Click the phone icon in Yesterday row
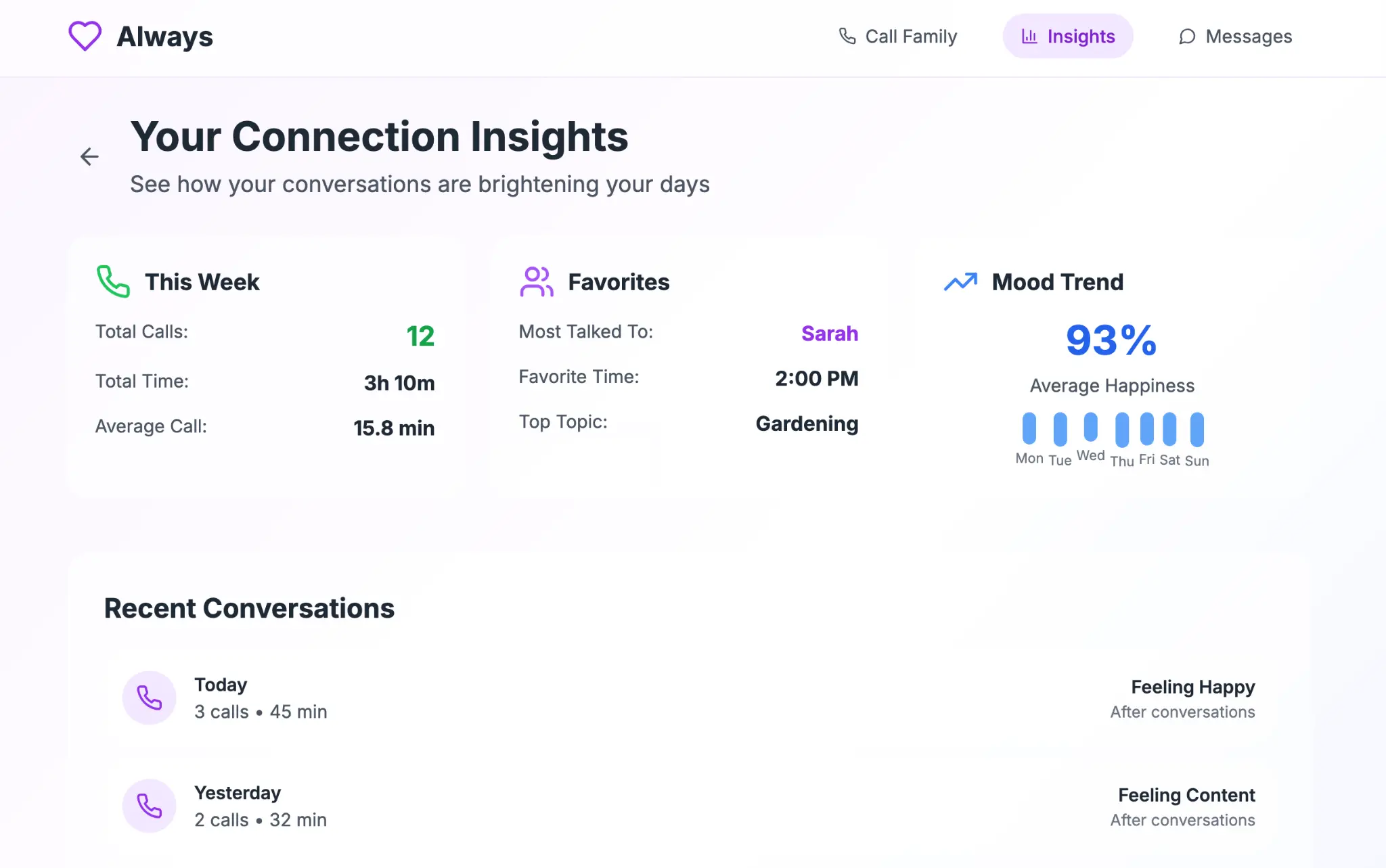 (x=150, y=806)
